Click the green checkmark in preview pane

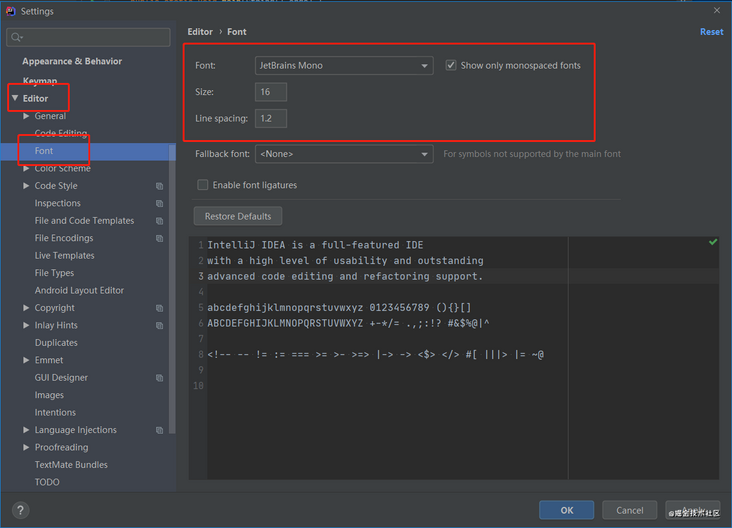(713, 242)
